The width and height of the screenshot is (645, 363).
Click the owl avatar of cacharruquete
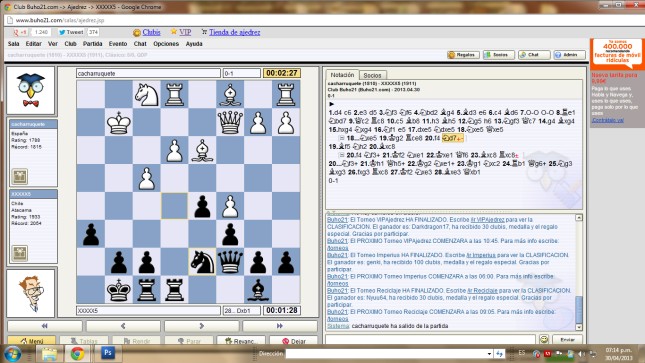click(30, 90)
